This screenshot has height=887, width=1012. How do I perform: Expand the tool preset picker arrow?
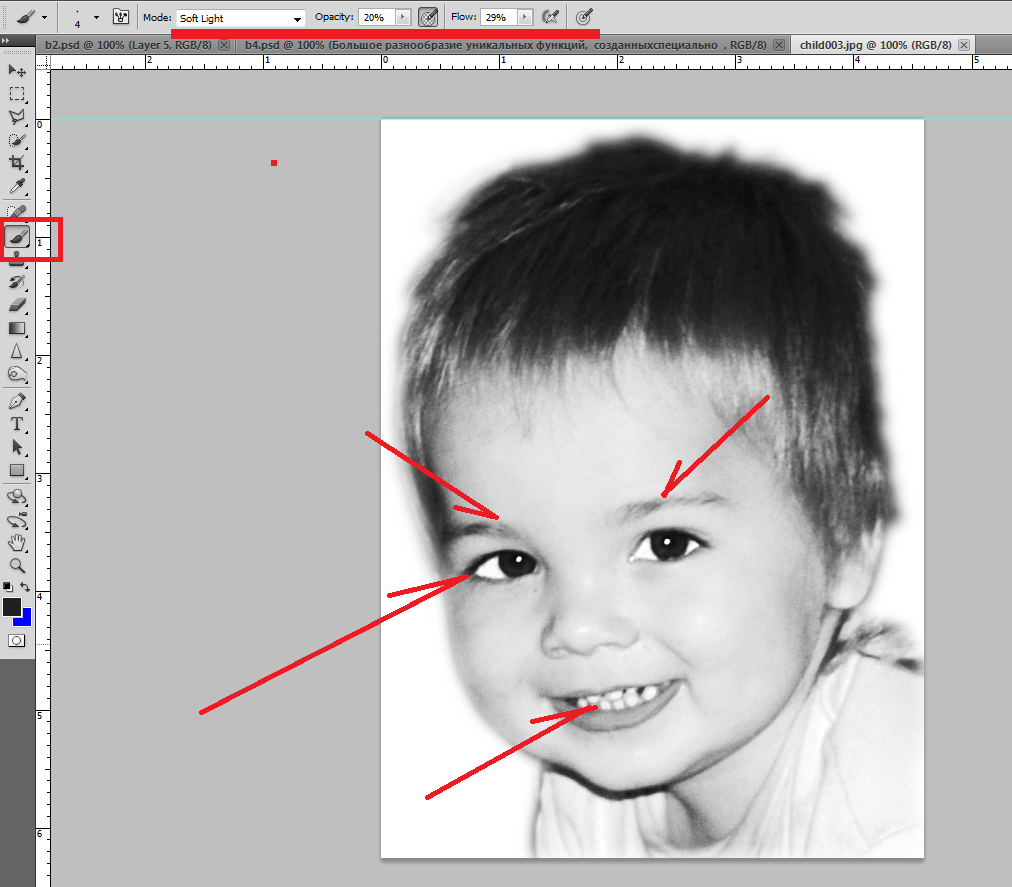point(45,17)
